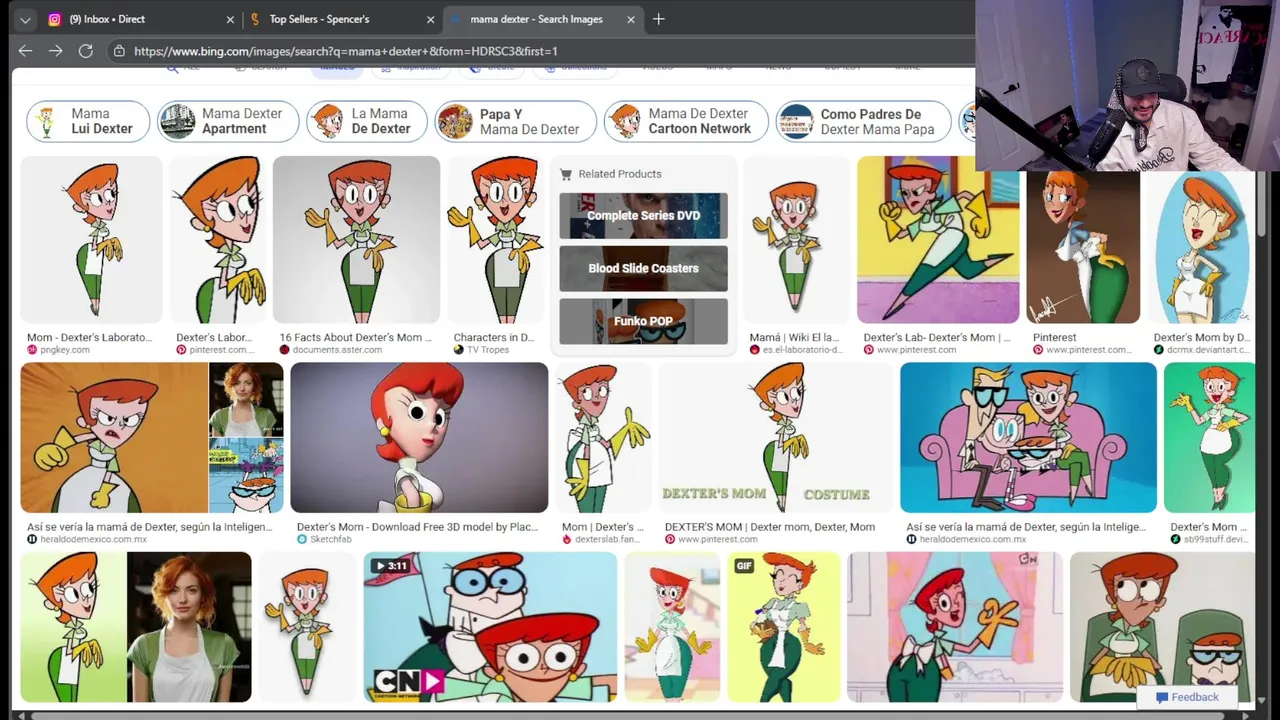Screen dimensions: 1280x720
Task: Reload the page with the refresh icon
Action: (86, 51)
